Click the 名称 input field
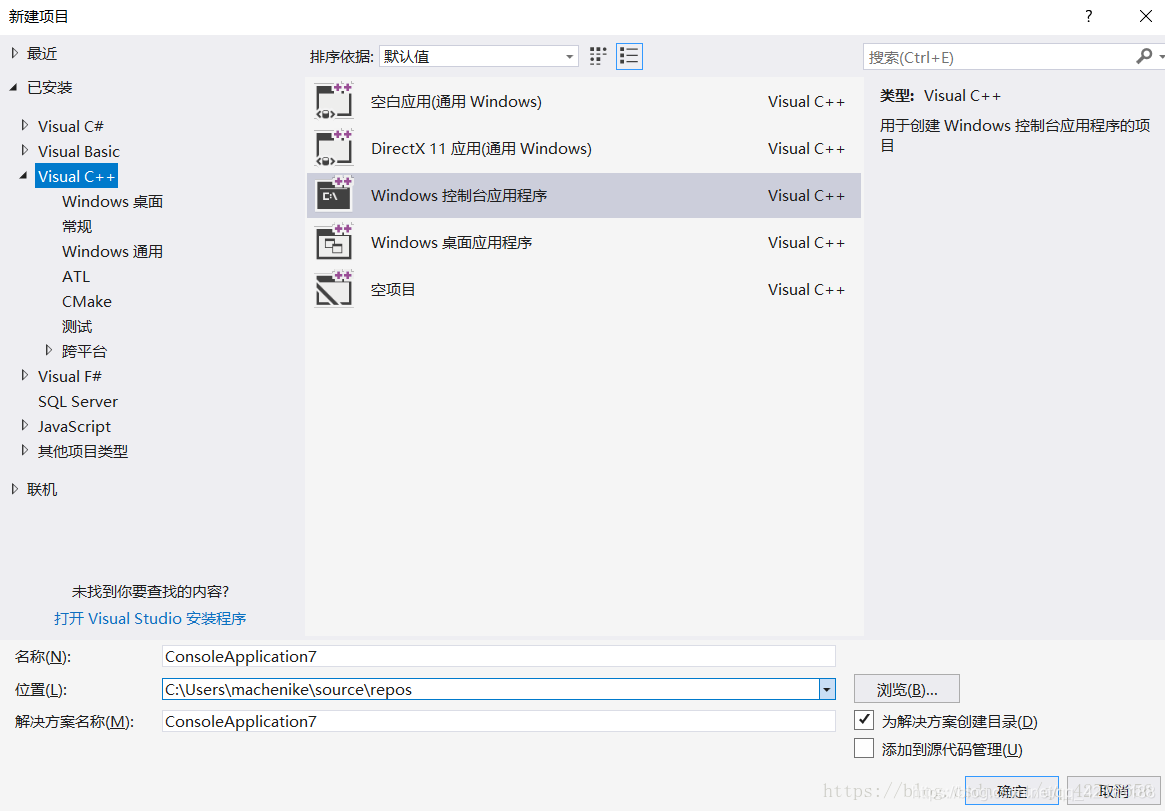 click(x=499, y=657)
